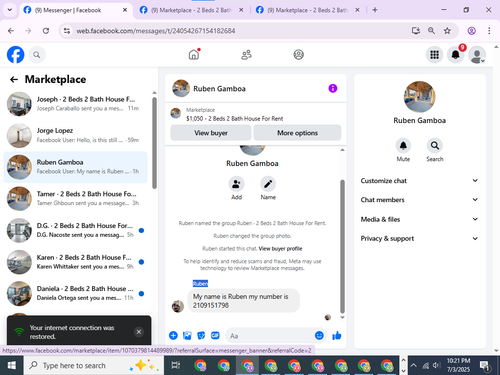Click the browser address bar URL
This screenshot has width=500, height=375.
click(156, 31)
